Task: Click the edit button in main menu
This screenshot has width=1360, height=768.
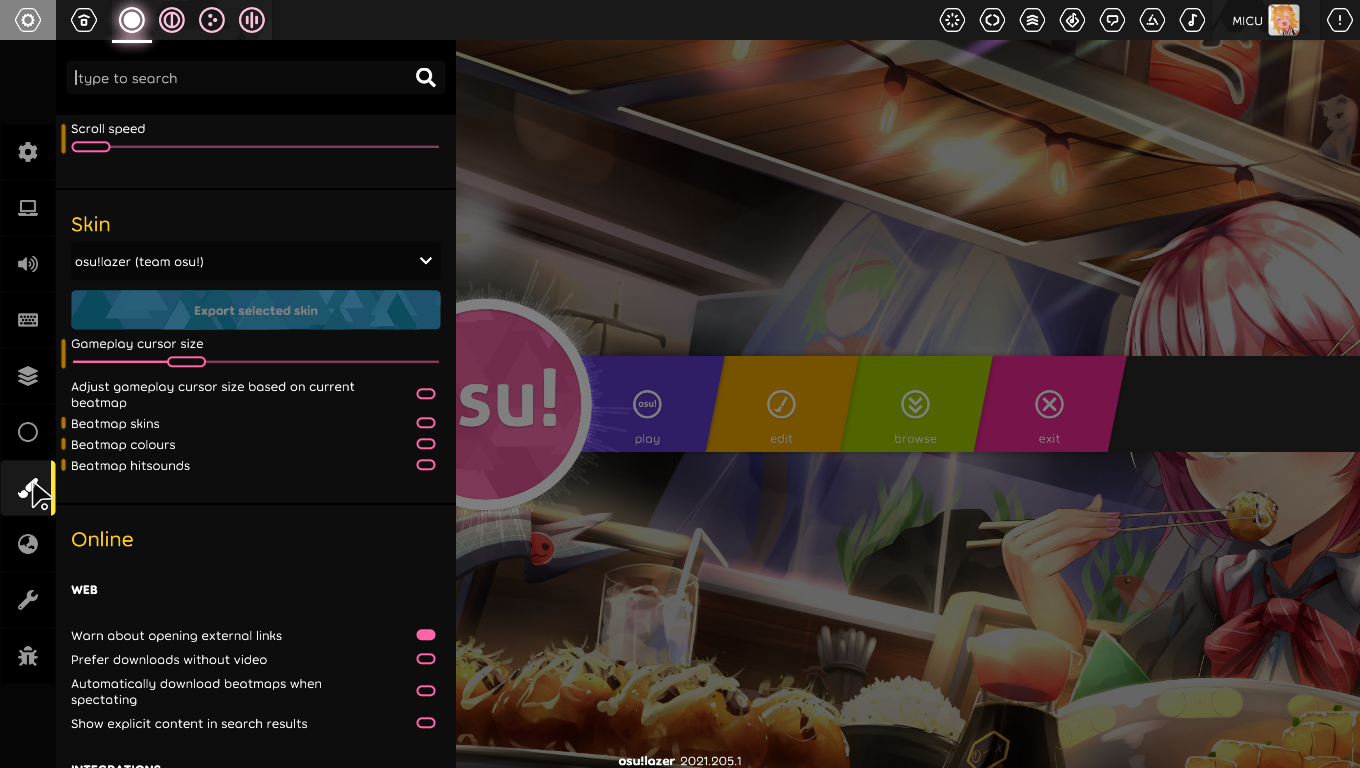Action: tap(782, 404)
